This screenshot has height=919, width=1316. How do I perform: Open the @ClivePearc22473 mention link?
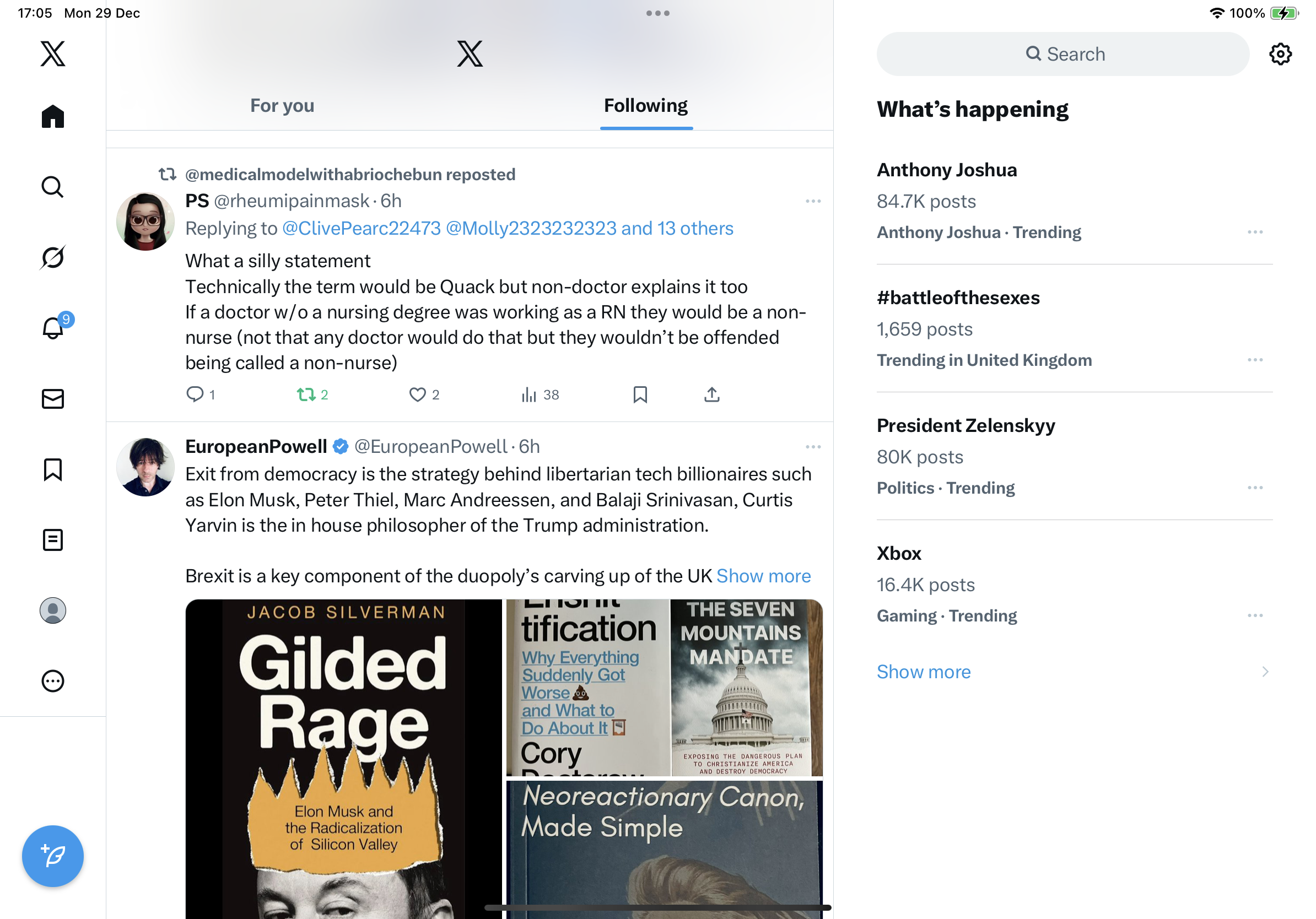click(x=362, y=228)
